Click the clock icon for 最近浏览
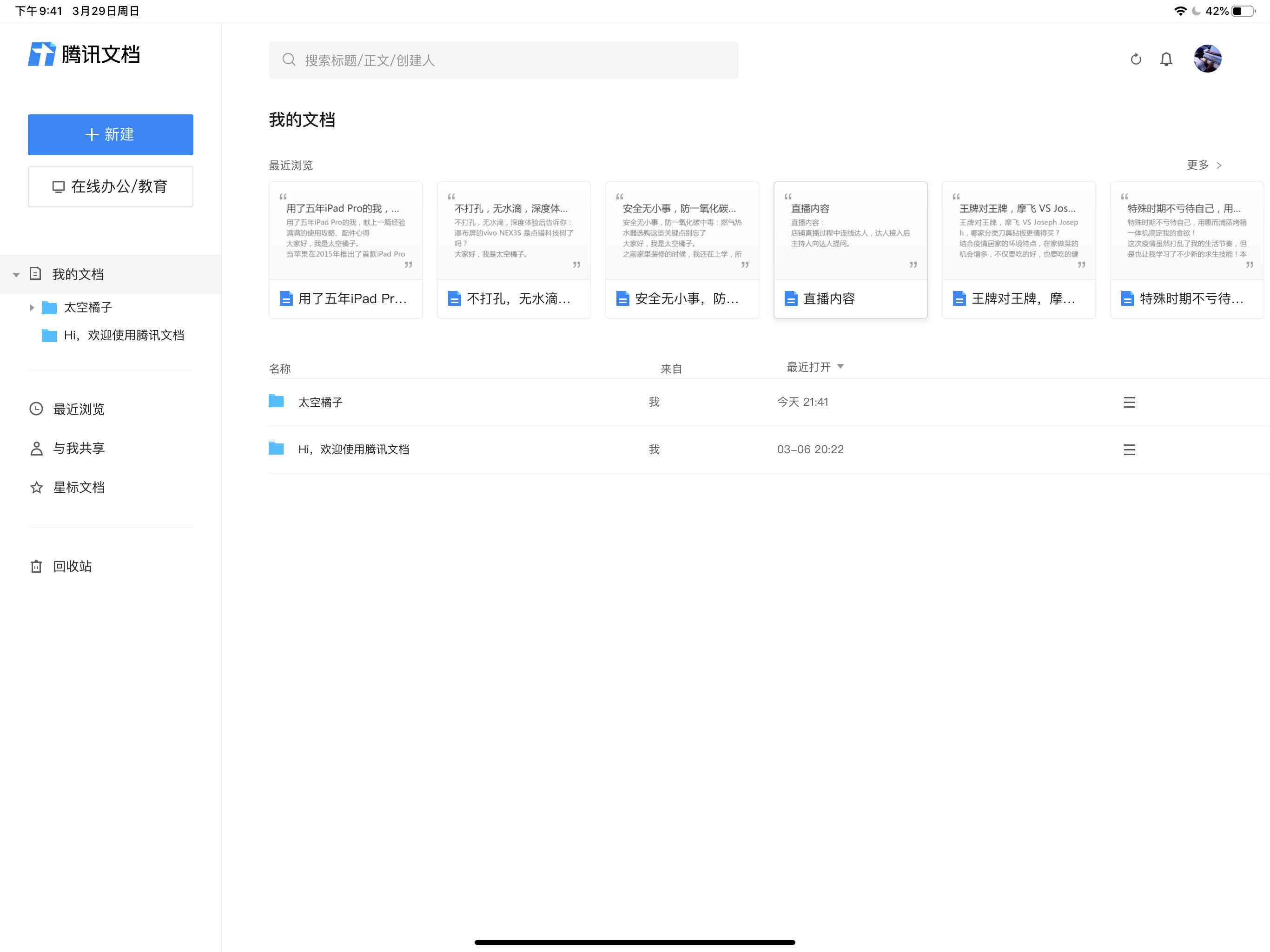The width and height of the screenshot is (1270, 952). coord(36,408)
